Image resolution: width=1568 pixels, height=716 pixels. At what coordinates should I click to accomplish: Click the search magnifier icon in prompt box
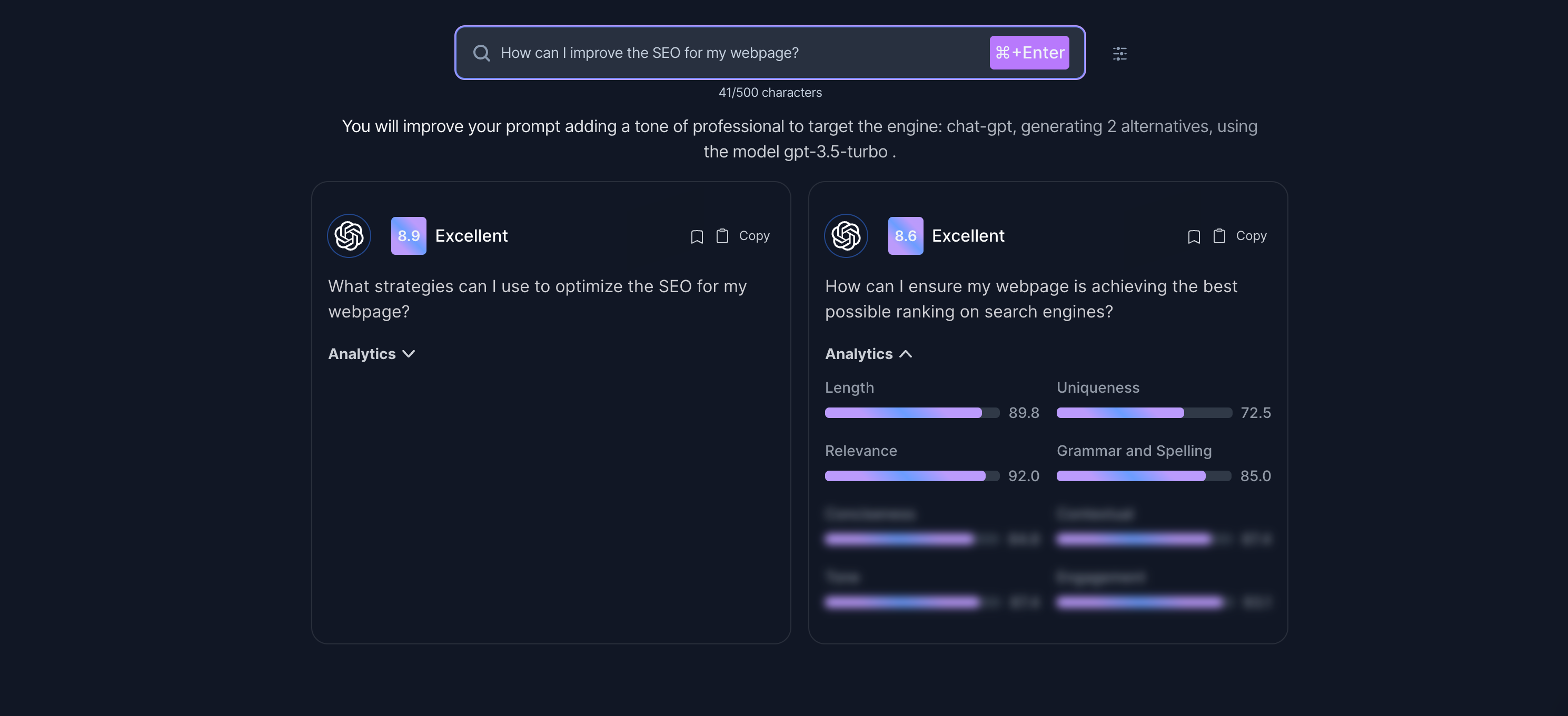pyautogui.click(x=481, y=53)
